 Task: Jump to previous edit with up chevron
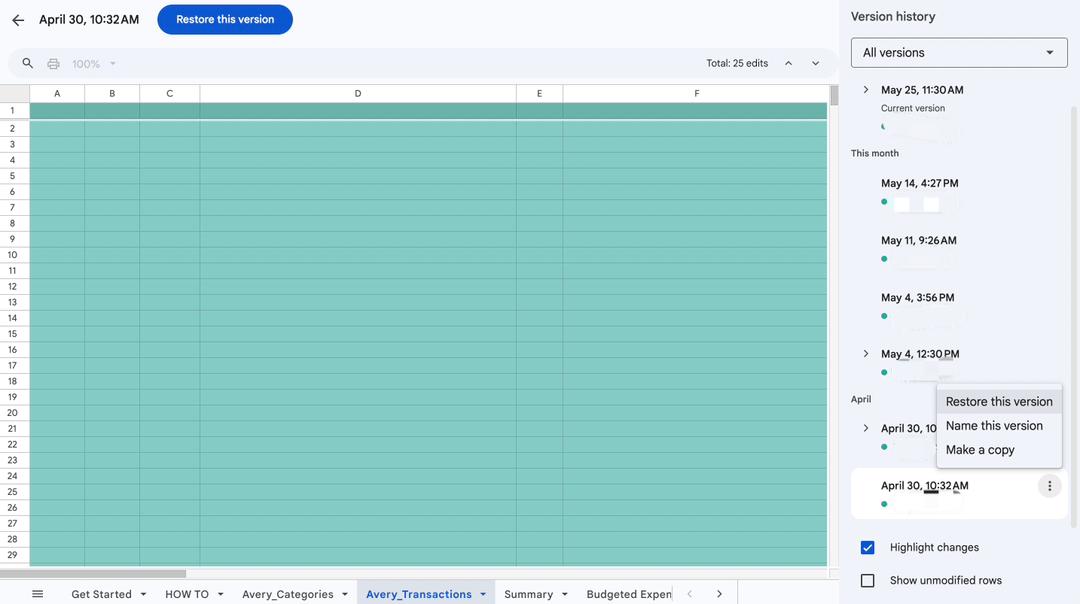pyautogui.click(x=789, y=63)
